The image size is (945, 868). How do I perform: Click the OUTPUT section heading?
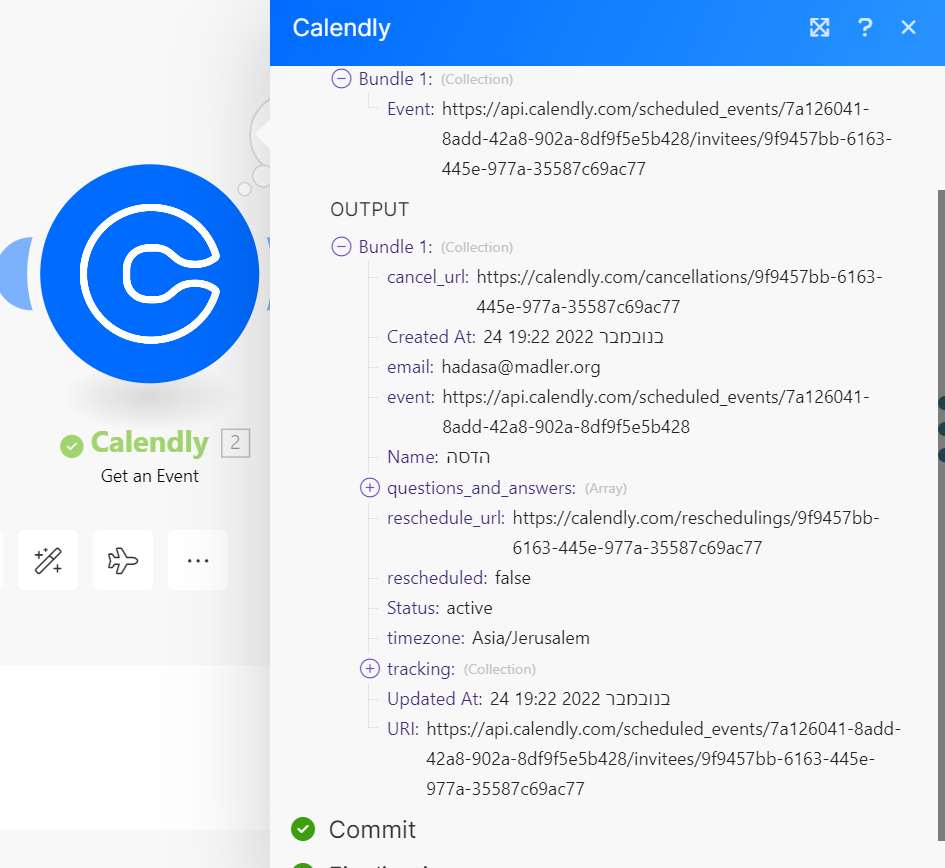click(x=369, y=209)
